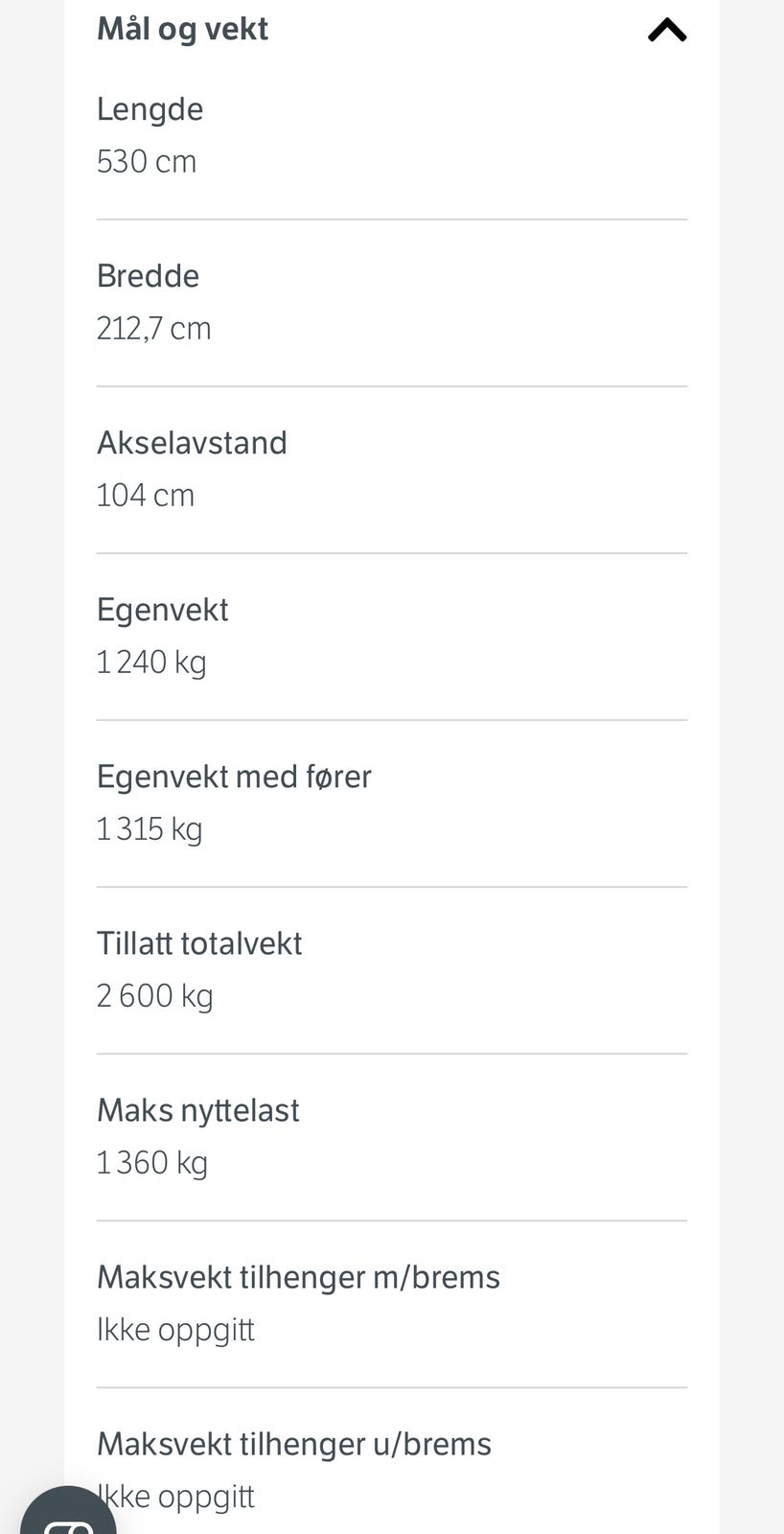Click the 104 cm value
784x1534 pixels.
click(146, 495)
